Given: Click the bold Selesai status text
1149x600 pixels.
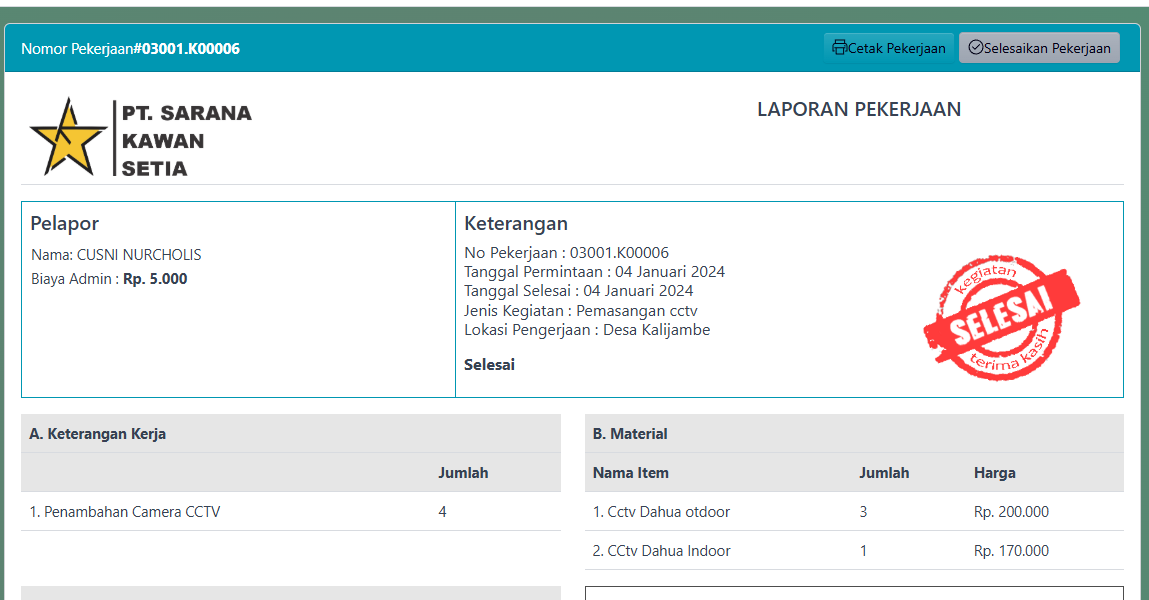Looking at the screenshot, I should [489, 365].
